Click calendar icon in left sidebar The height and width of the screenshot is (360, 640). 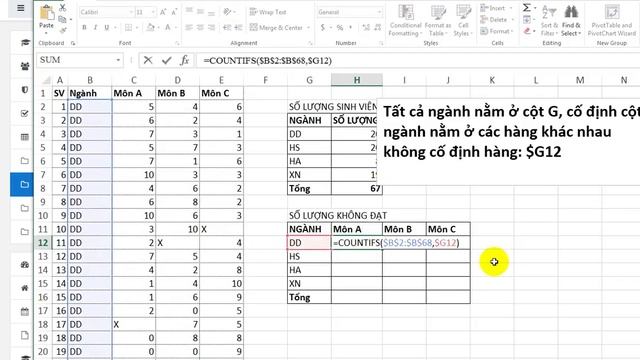tap(25, 311)
